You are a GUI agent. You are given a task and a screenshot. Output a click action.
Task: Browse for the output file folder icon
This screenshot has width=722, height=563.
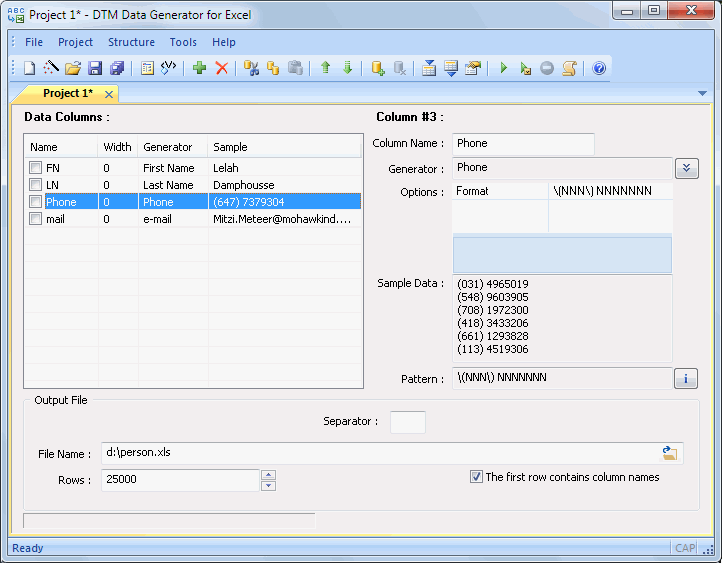[670, 453]
